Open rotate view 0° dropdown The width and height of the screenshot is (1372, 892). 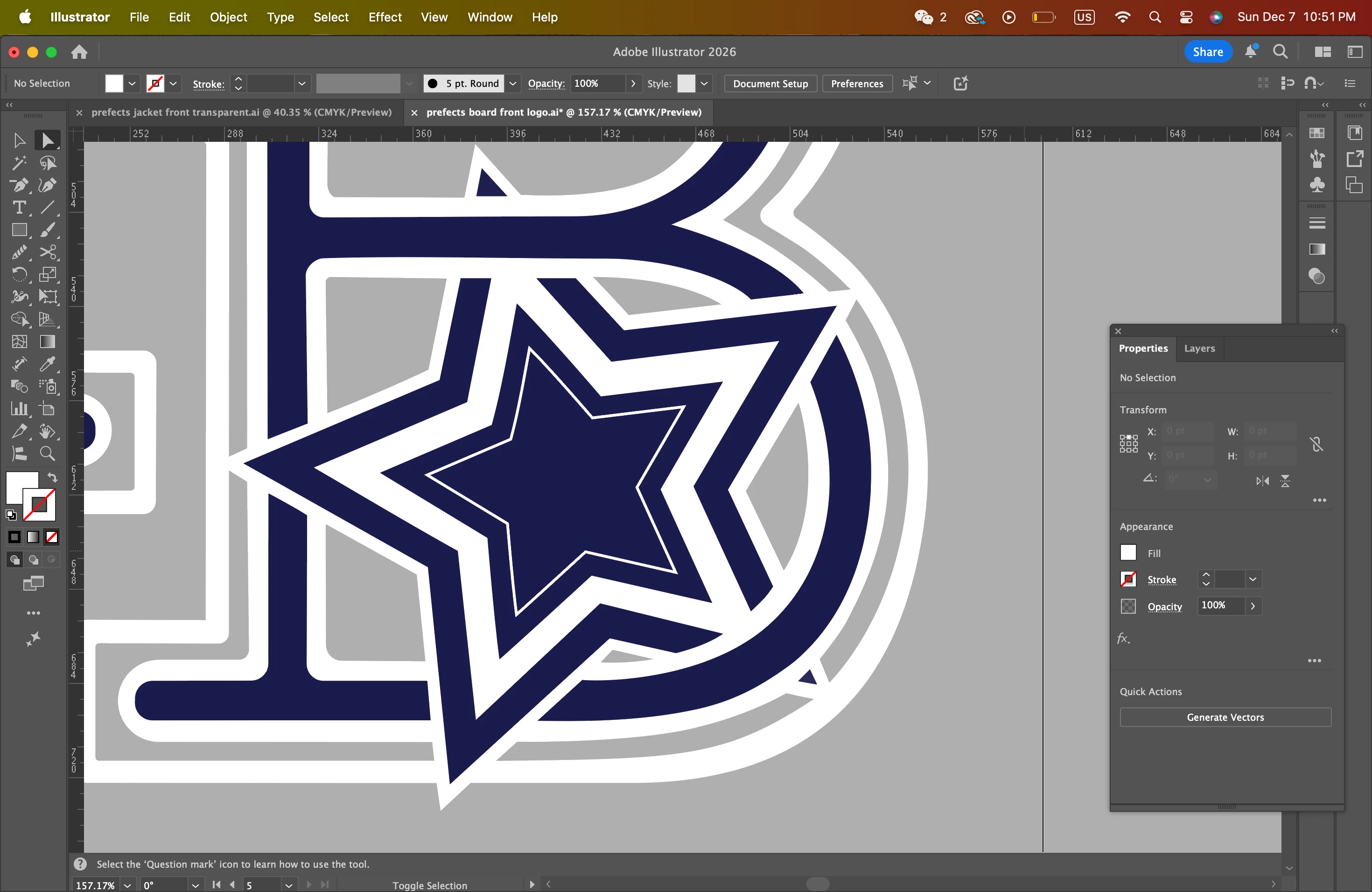click(x=196, y=885)
